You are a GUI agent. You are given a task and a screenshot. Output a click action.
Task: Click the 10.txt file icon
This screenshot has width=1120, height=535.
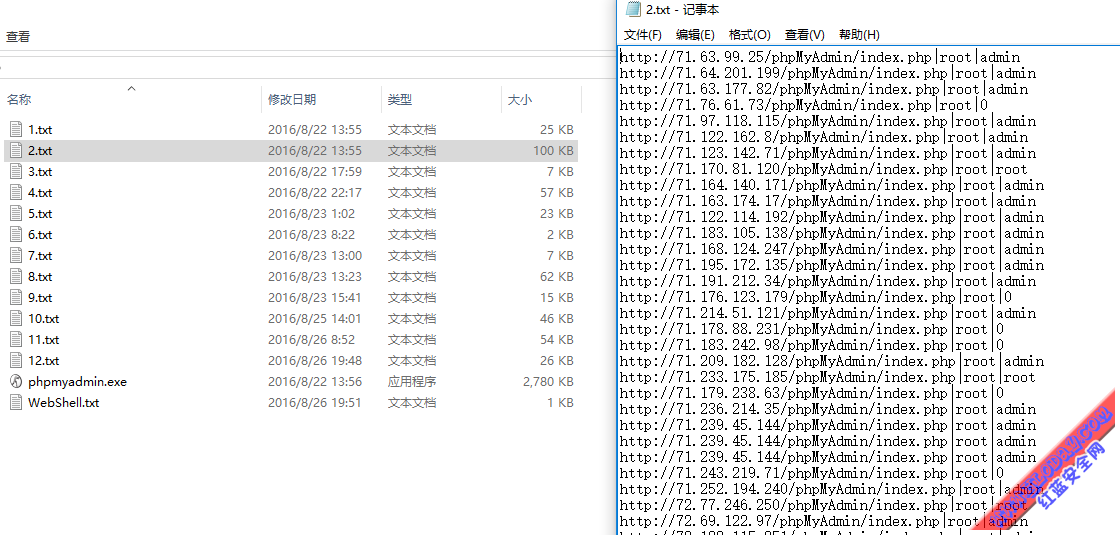click(16, 319)
